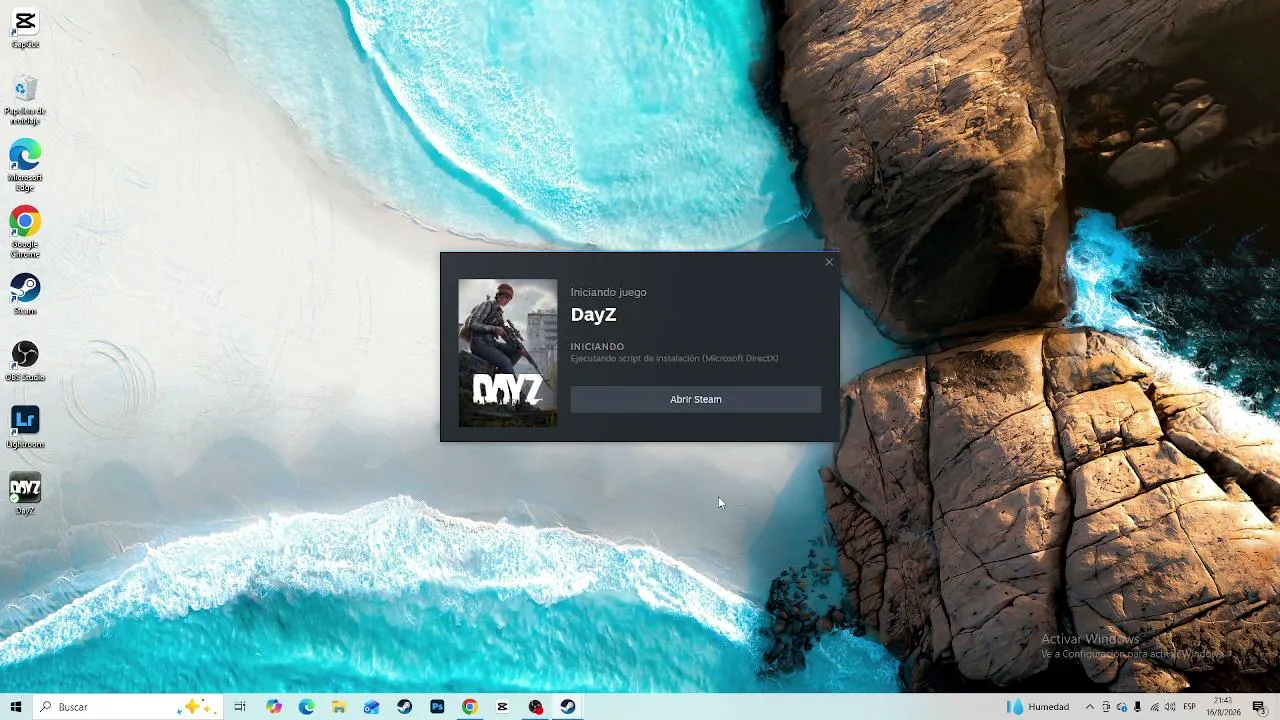Open the taskbar clock showing 21:43
This screenshot has height=720, width=1280.
1224,707
